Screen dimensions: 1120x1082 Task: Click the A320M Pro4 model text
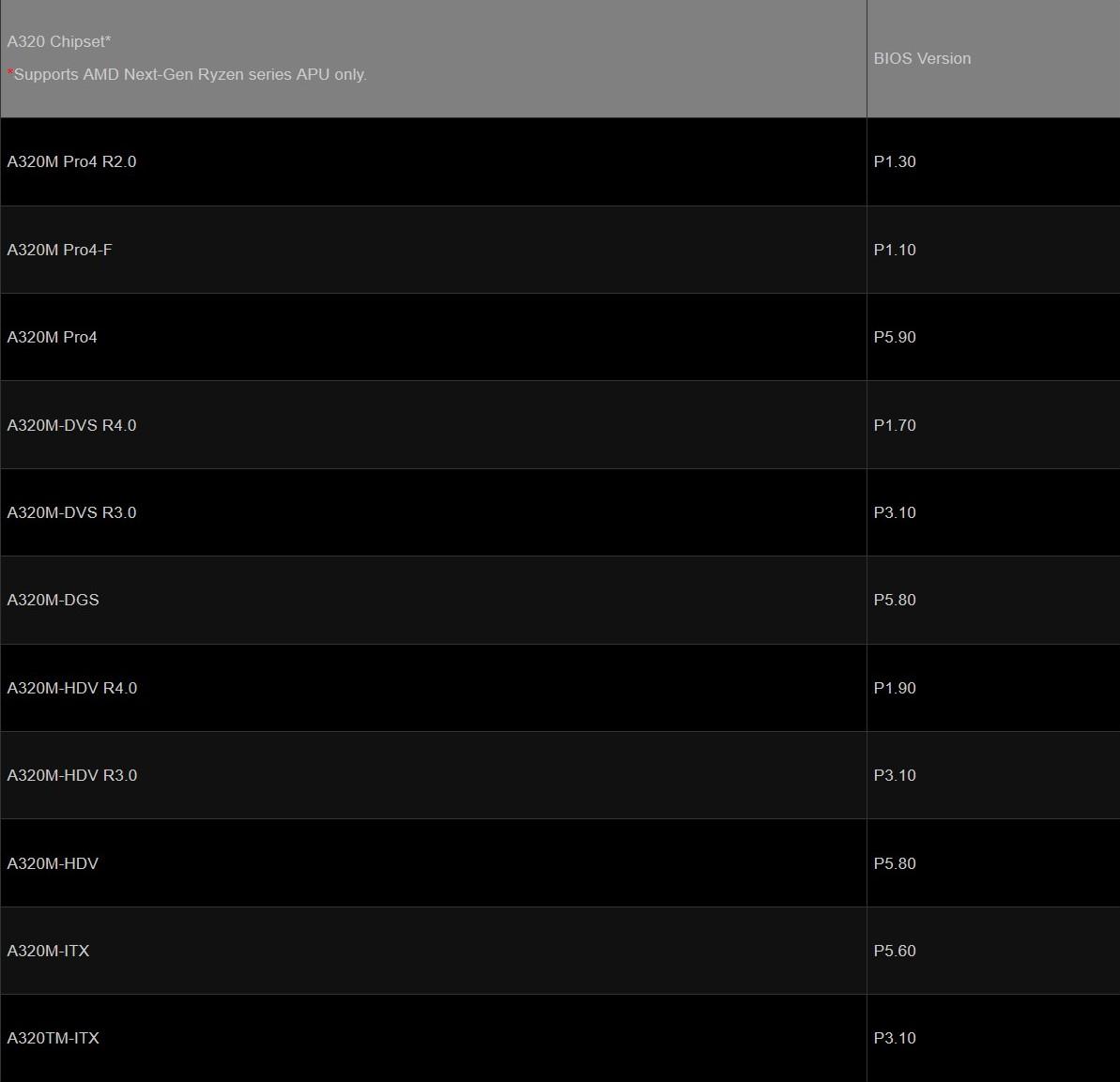pyautogui.click(x=52, y=337)
